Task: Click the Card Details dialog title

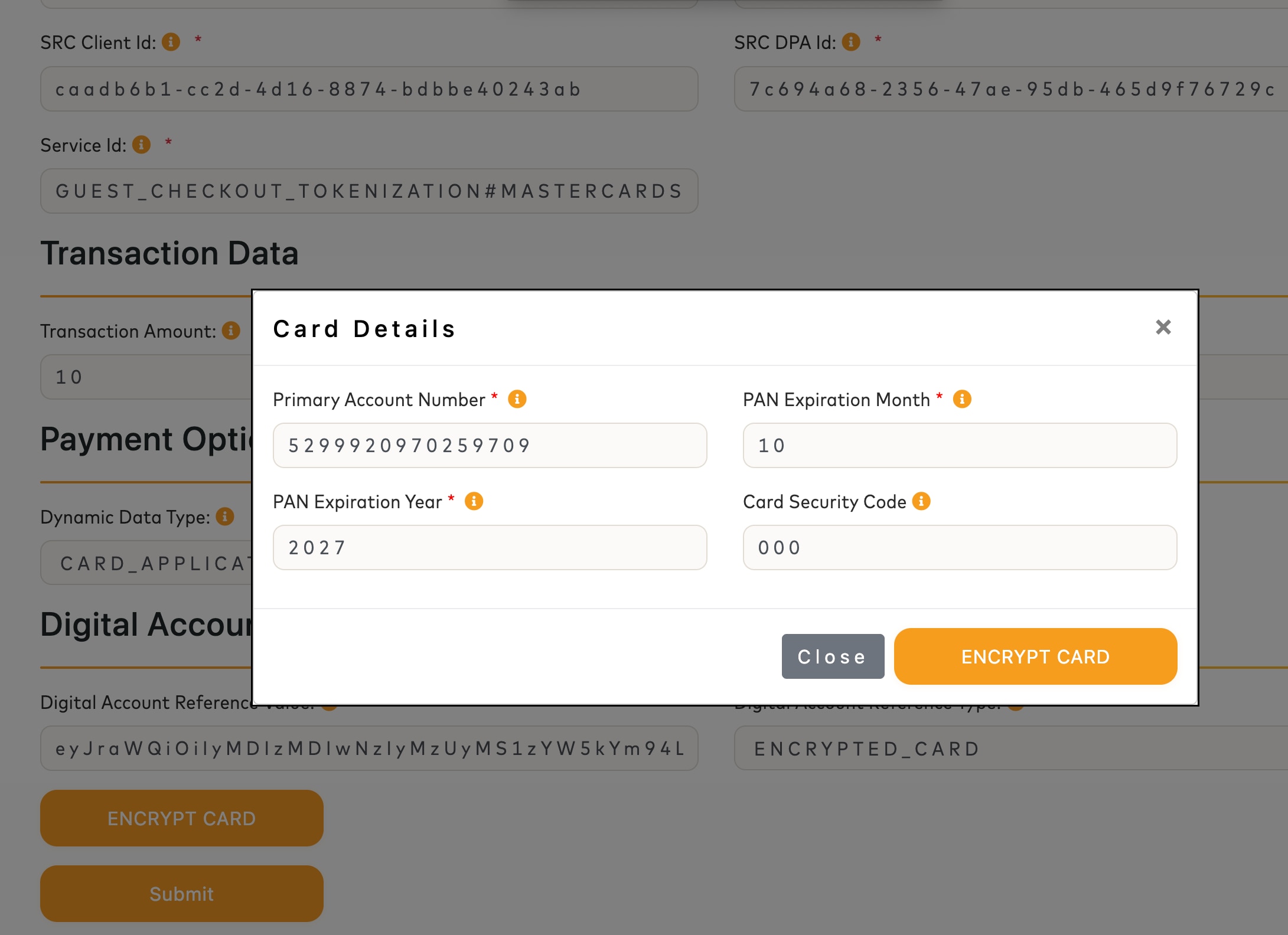Action: 364,329
